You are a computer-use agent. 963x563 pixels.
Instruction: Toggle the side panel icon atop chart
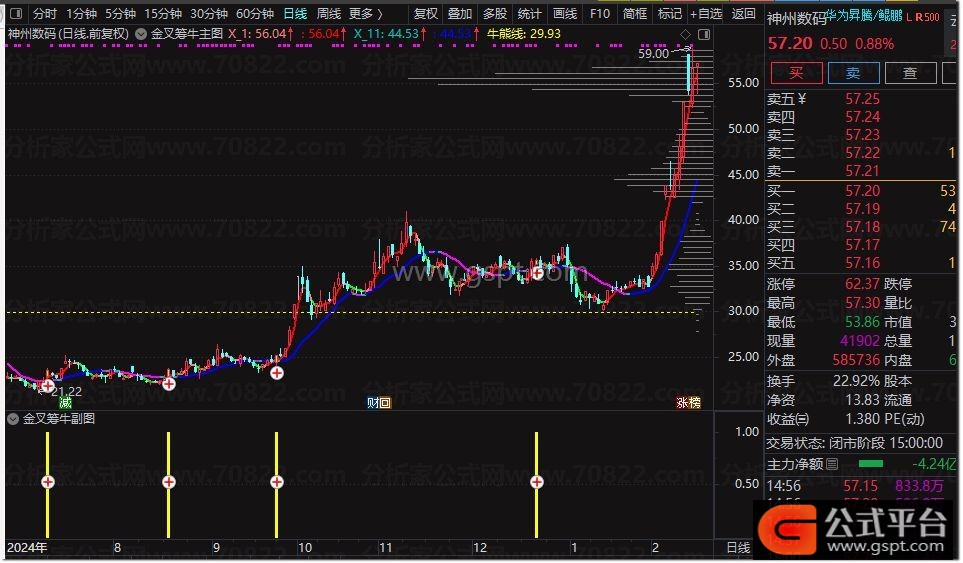coord(704,34)
